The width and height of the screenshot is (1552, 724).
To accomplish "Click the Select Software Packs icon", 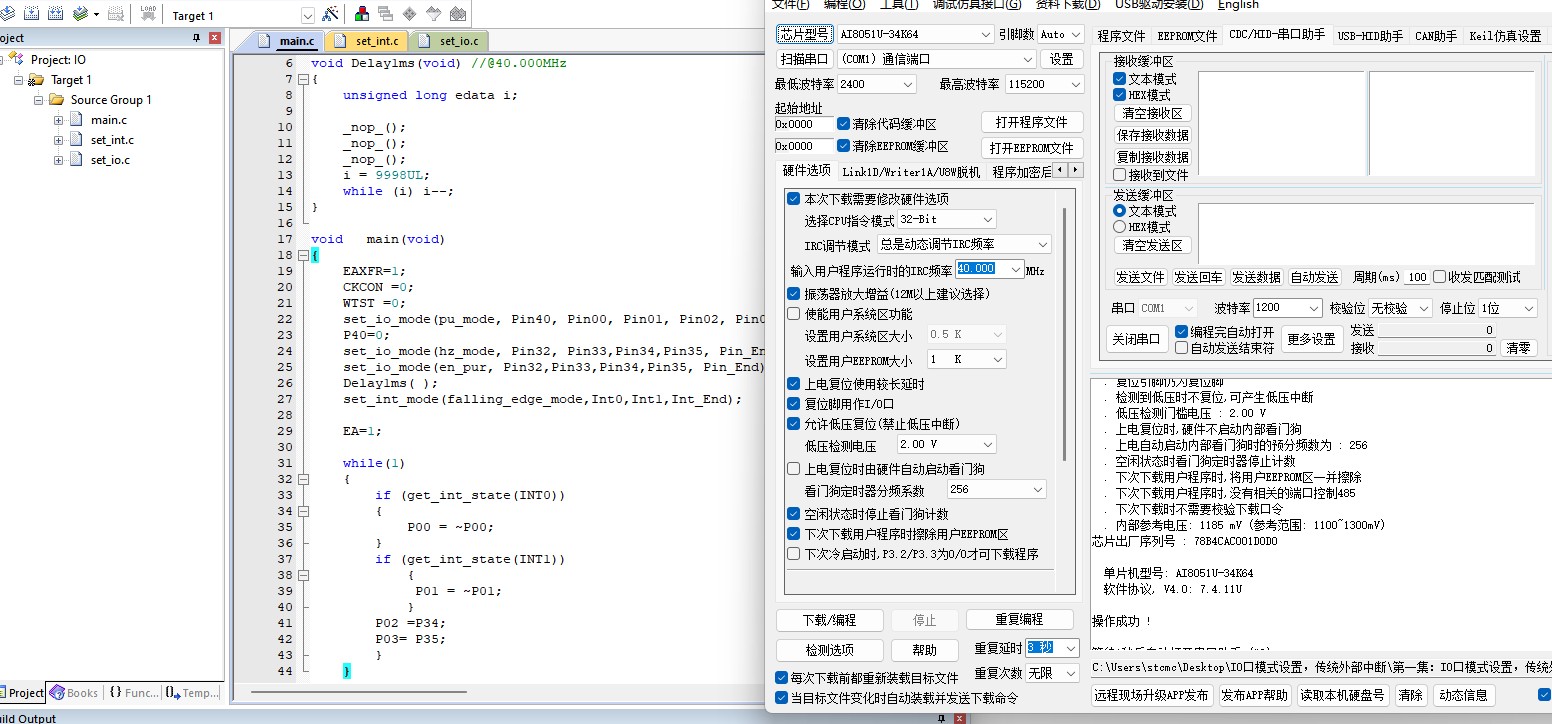I will click(433, 15).
